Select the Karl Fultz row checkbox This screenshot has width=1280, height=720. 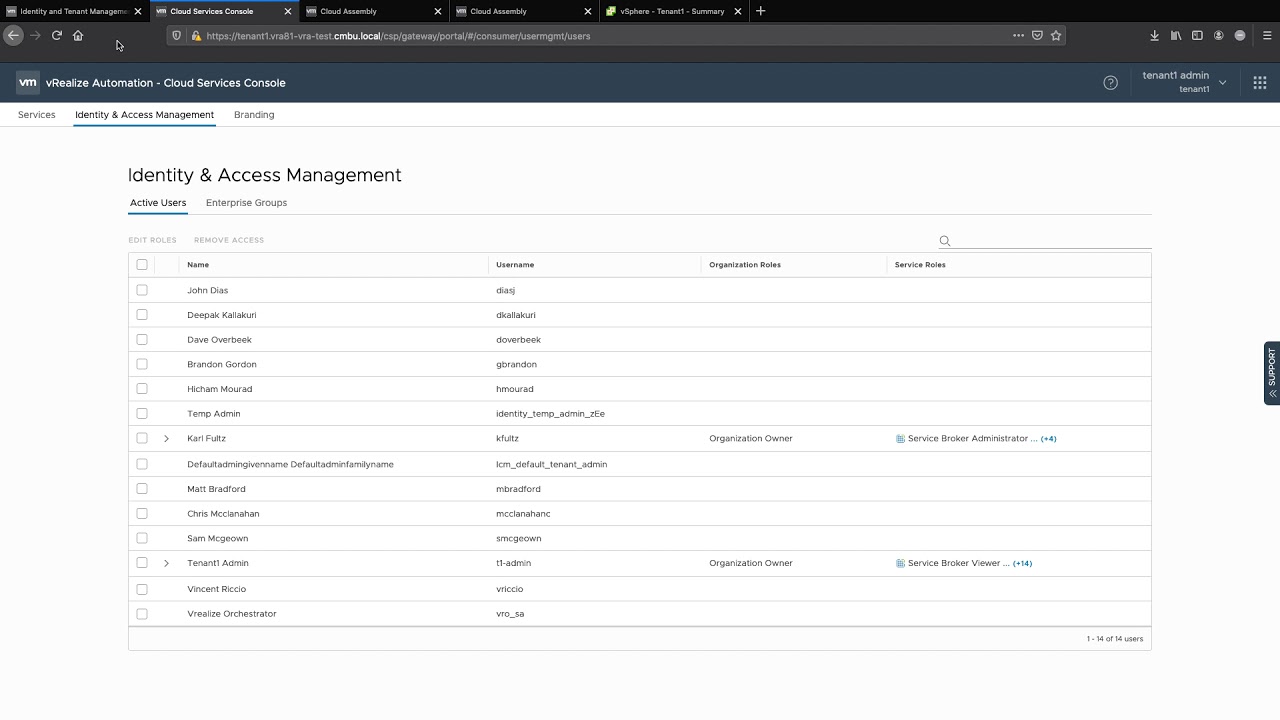tap(142, 438)
